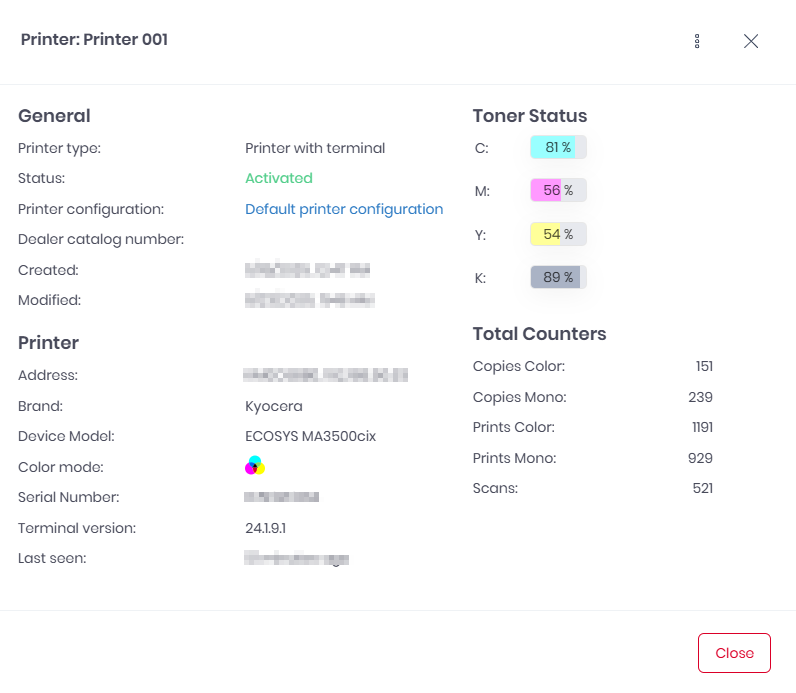
Task: Click the cyan toner level bar
Action: (558, 147)
